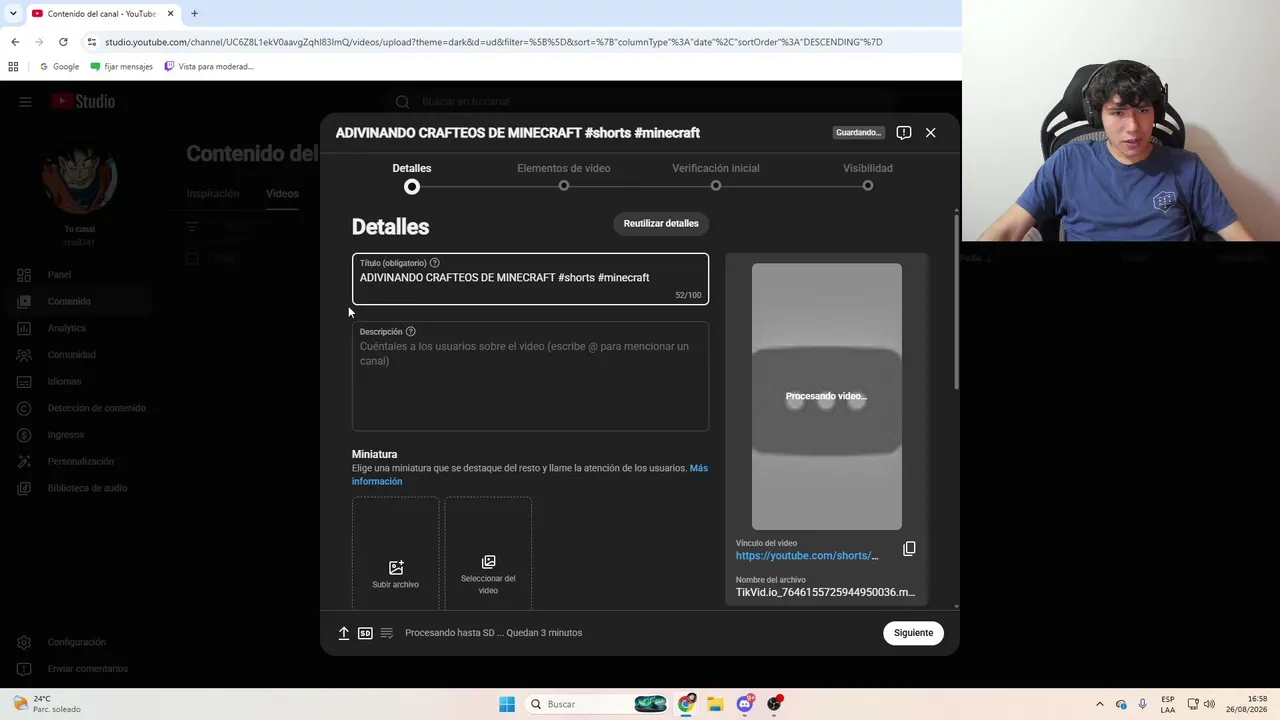Jump to the Verificación inicial step
Image resolution: width=1280 pixels, height=720 pixels.
click(716, 176)
